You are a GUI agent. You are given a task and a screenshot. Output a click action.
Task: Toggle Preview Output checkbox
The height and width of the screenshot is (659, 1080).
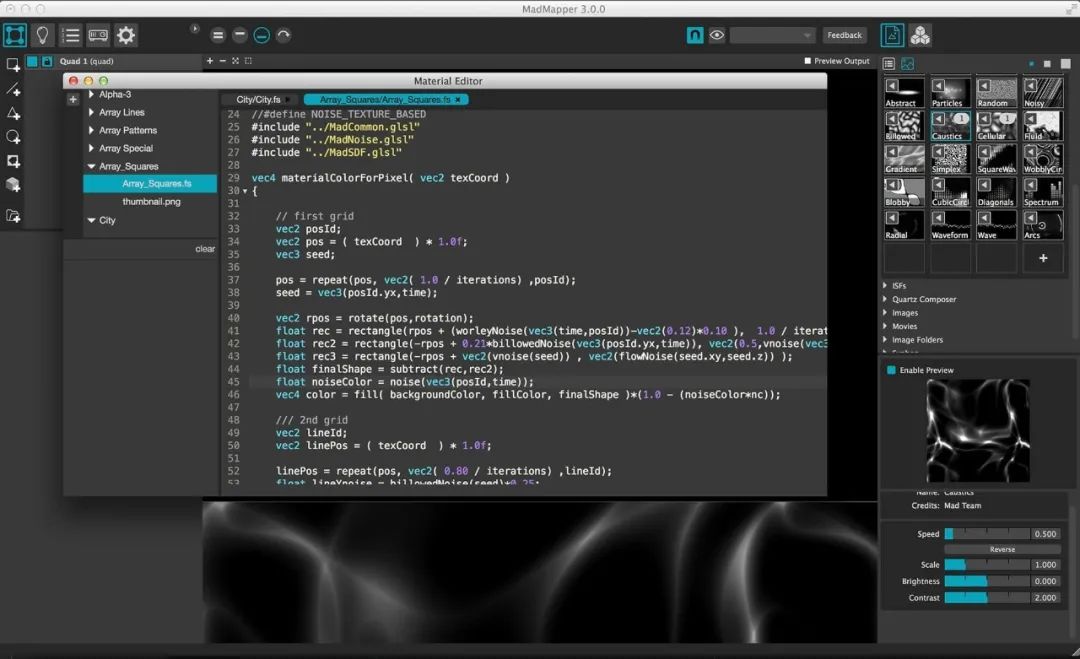click(x=807, y=61)
